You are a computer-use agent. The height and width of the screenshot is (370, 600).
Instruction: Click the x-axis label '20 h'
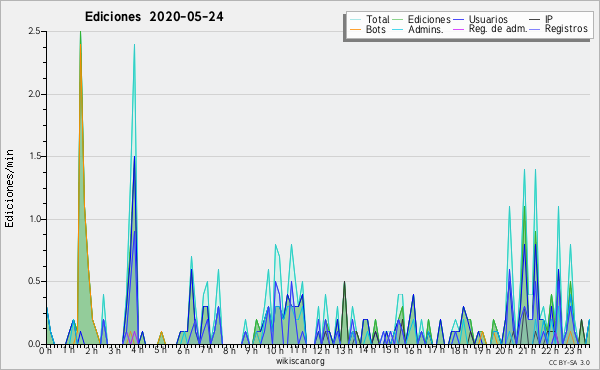(x=504, y=351)
